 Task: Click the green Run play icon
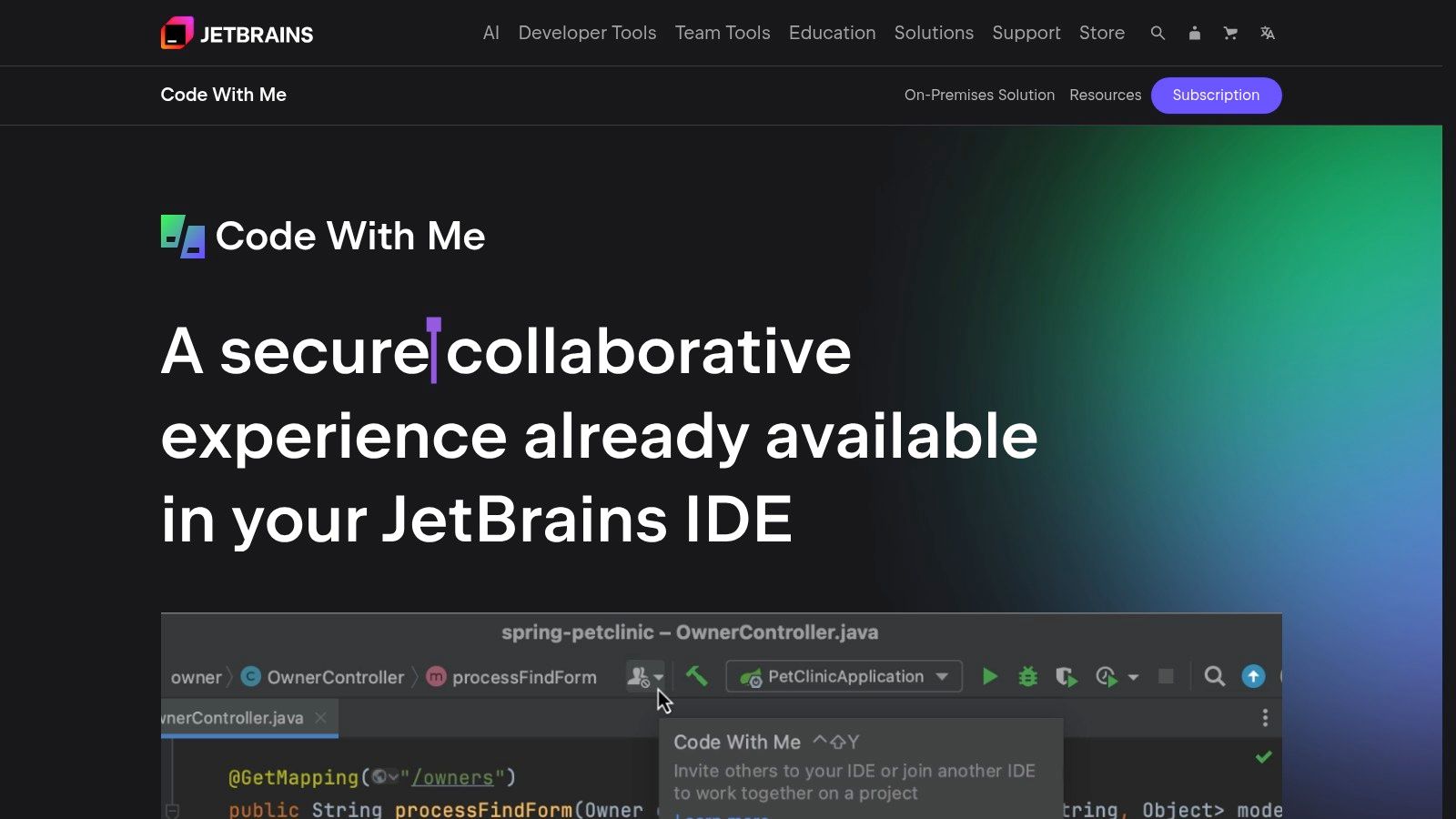coord(990,676)
